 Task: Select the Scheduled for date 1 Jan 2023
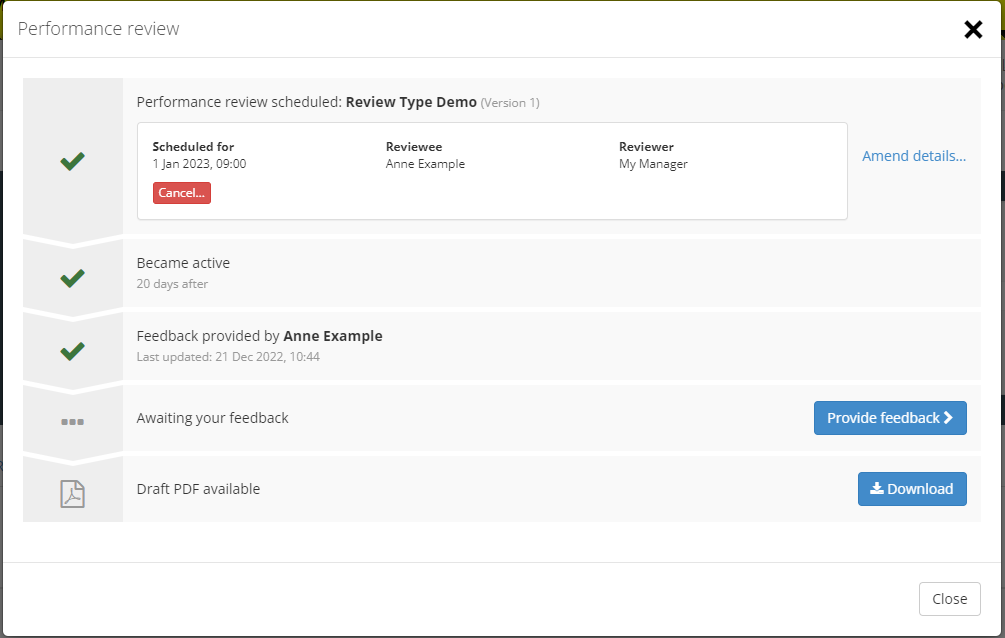point(199,164)
